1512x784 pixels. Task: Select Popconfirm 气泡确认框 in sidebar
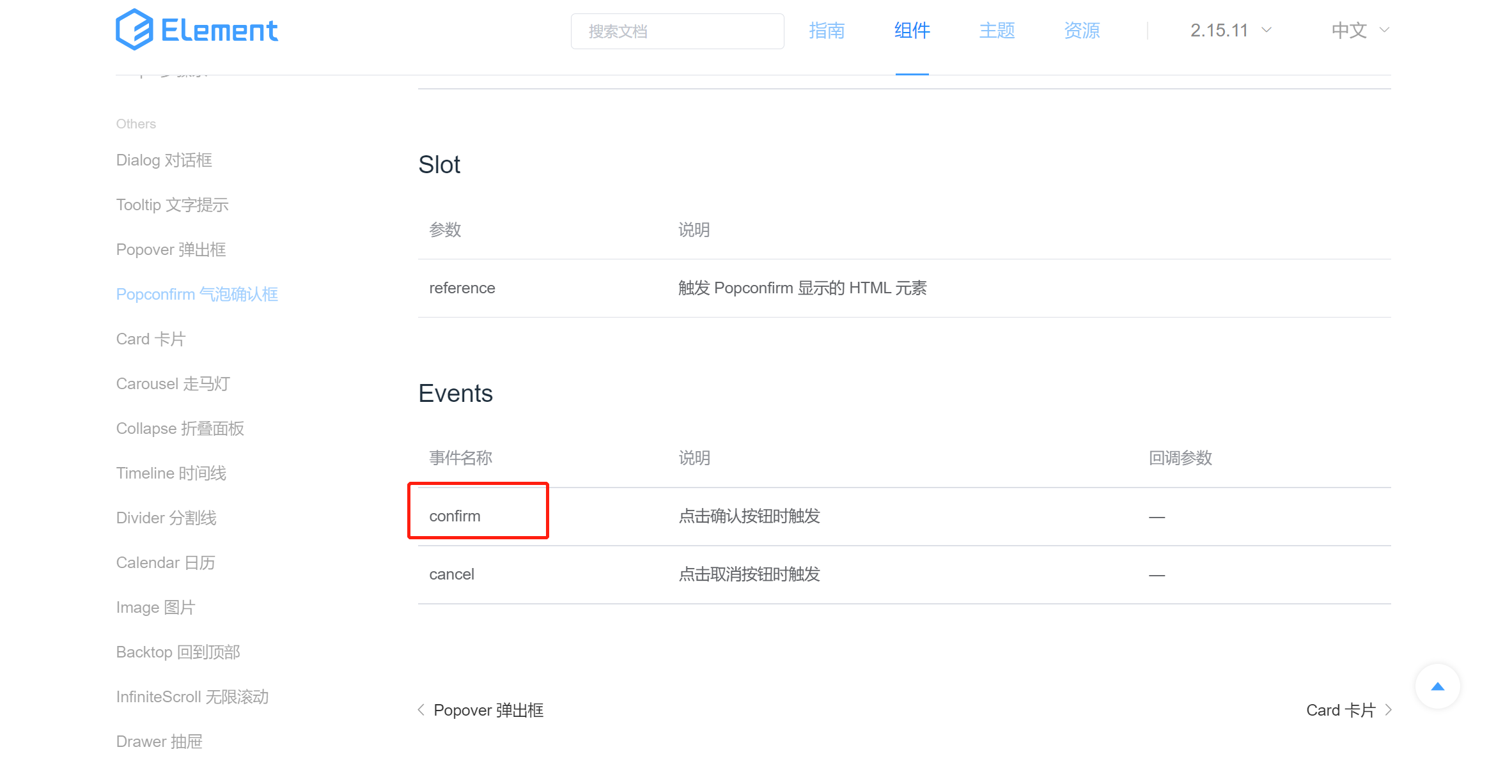click(197, 295)
